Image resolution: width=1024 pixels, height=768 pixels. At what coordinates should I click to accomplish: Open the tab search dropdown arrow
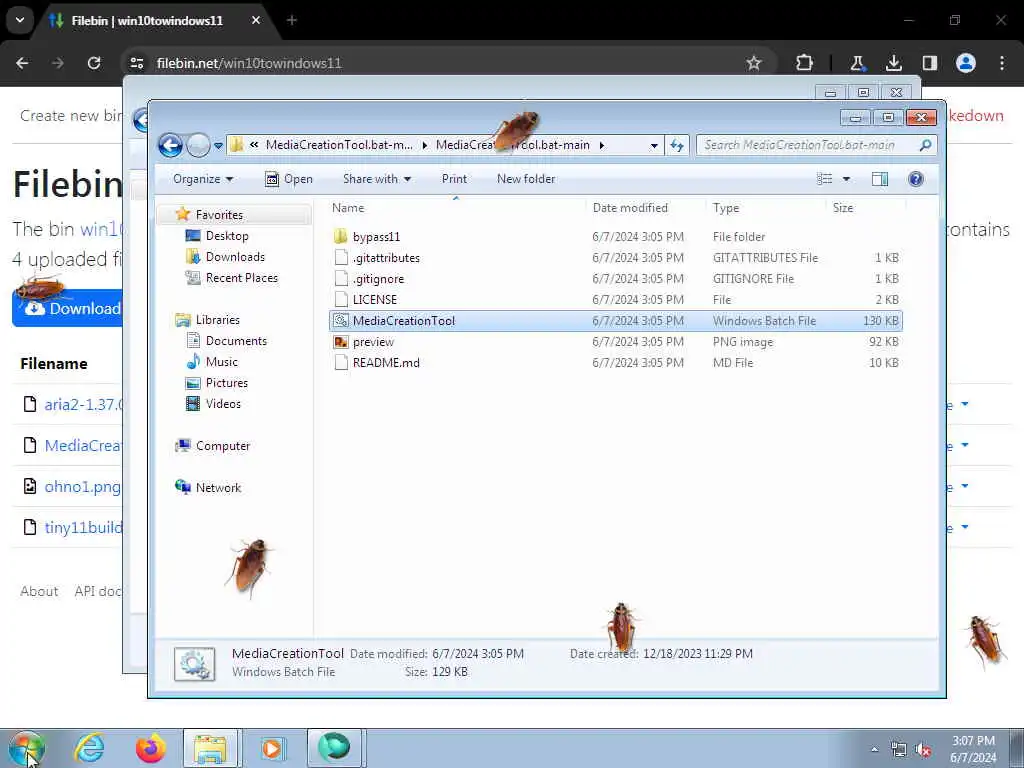pos(20,20)
